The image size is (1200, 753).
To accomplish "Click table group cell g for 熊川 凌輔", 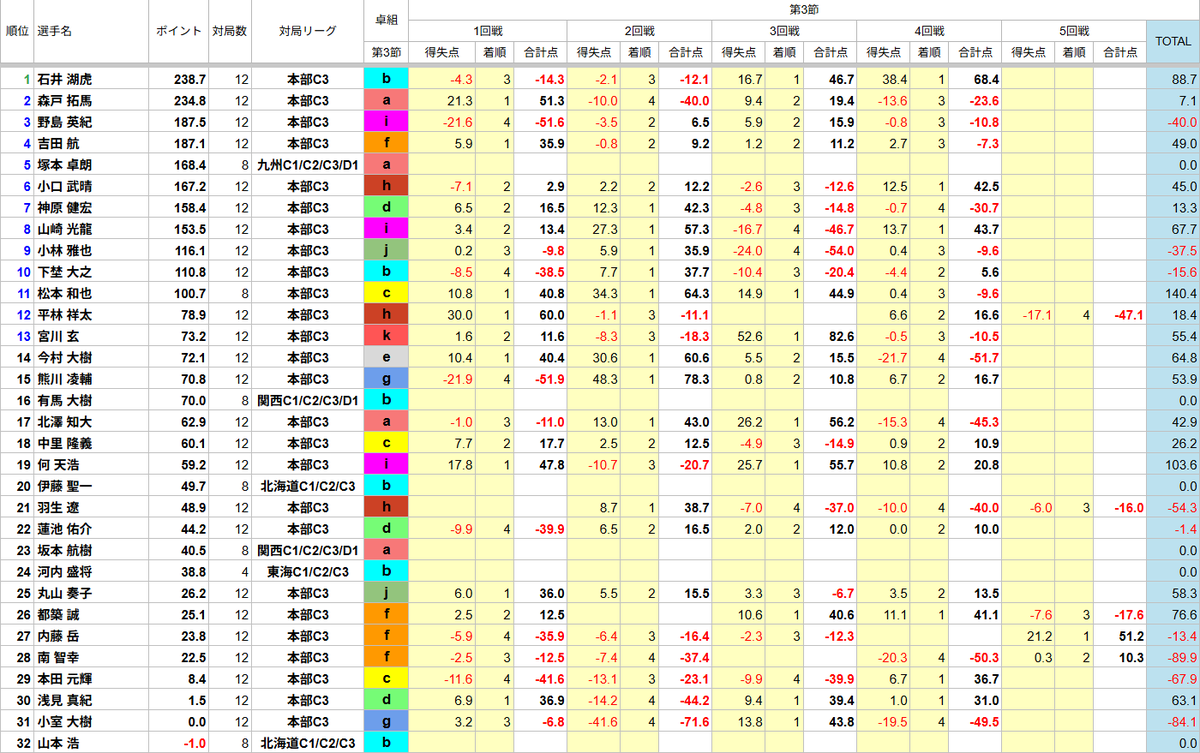I will point(386,379).
